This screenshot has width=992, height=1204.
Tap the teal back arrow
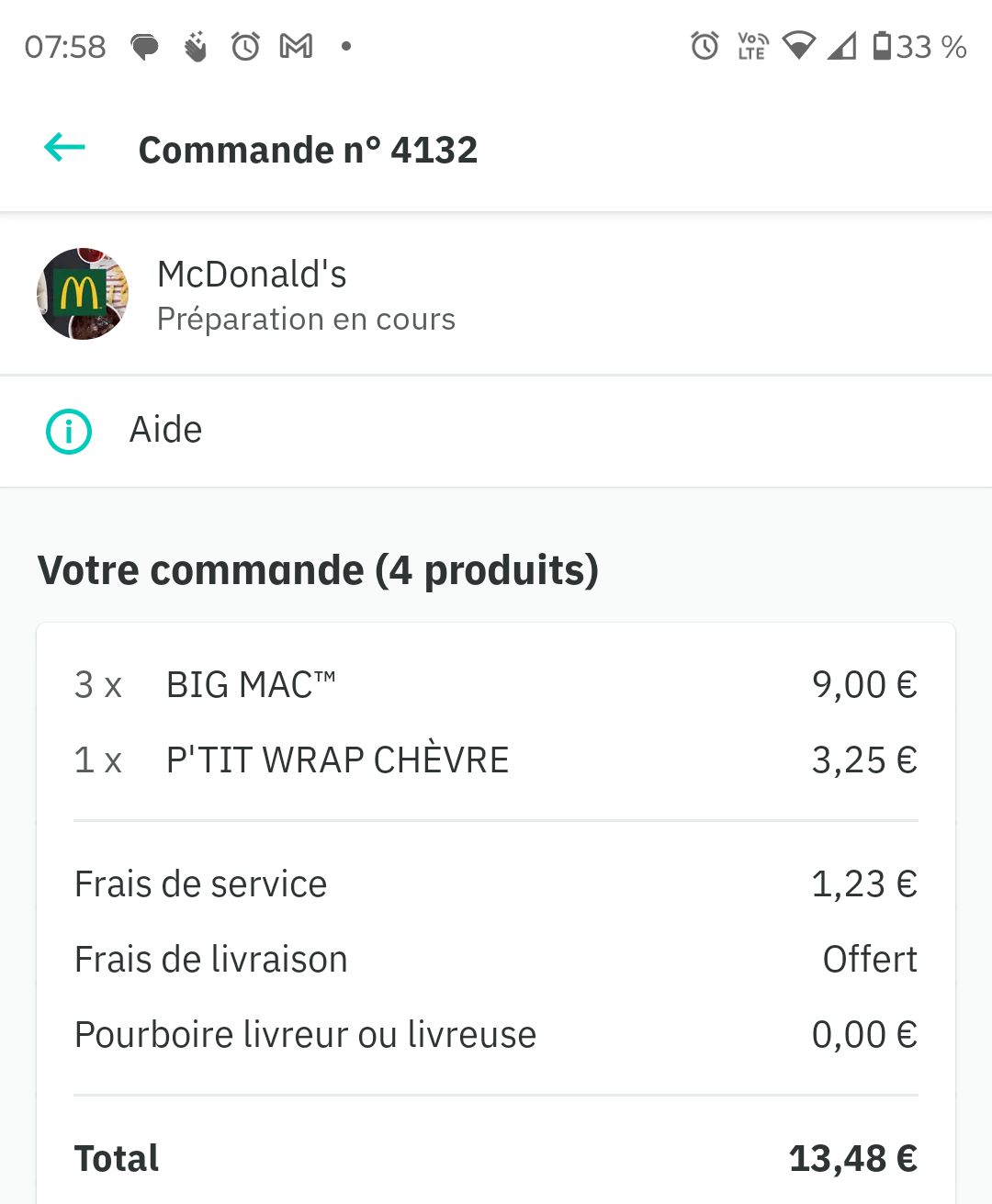[64, 147]
